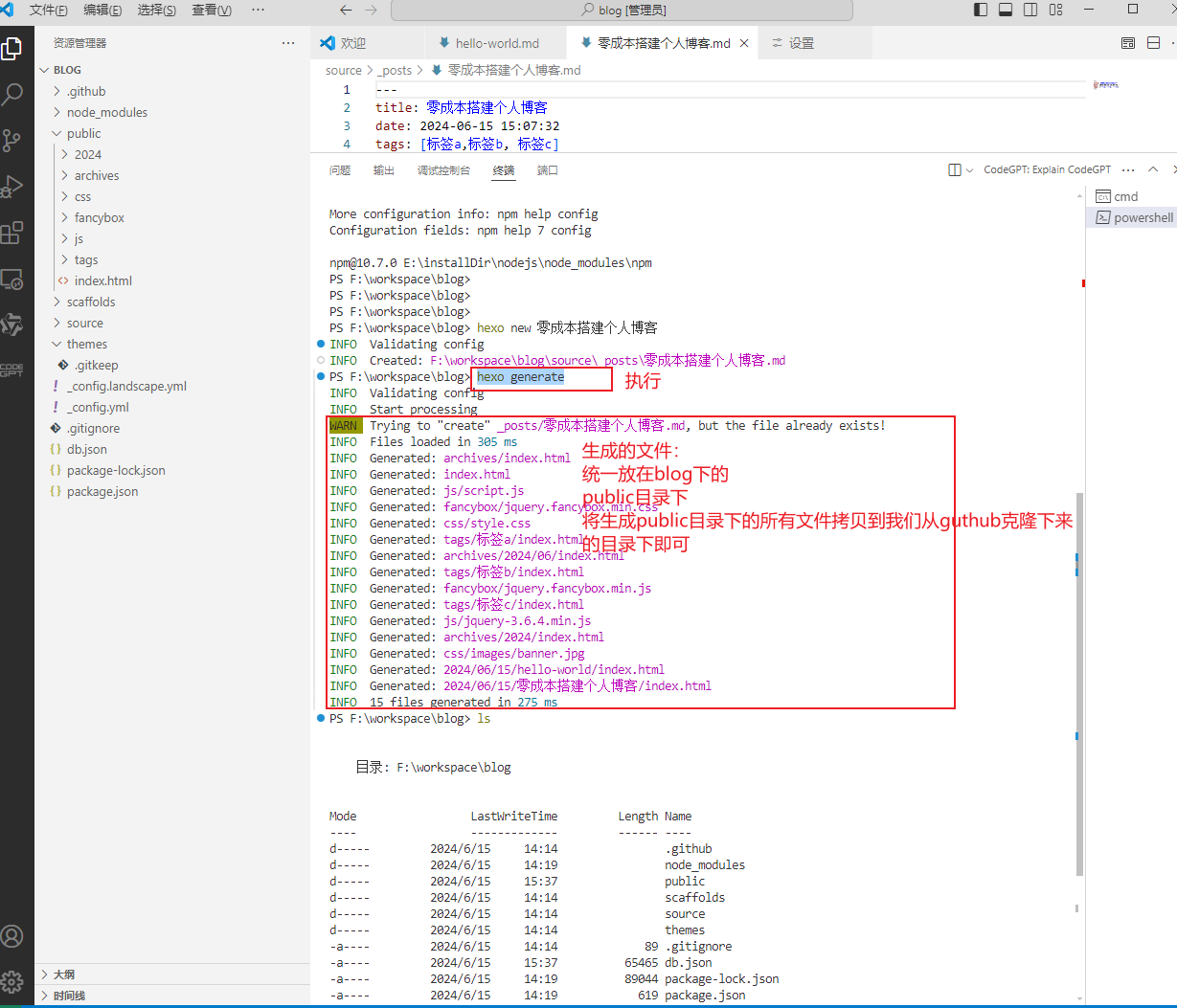Image resolution: width=1177 pixels, height=1008 pixels.
Task: Expand the 大纲 outline section
Action: point(64,974)
